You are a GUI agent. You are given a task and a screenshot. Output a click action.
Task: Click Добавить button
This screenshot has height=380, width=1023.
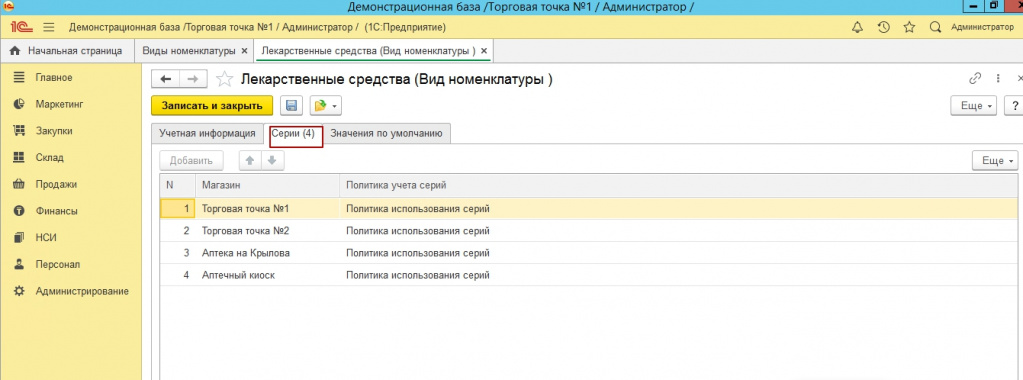coord(191,161)
